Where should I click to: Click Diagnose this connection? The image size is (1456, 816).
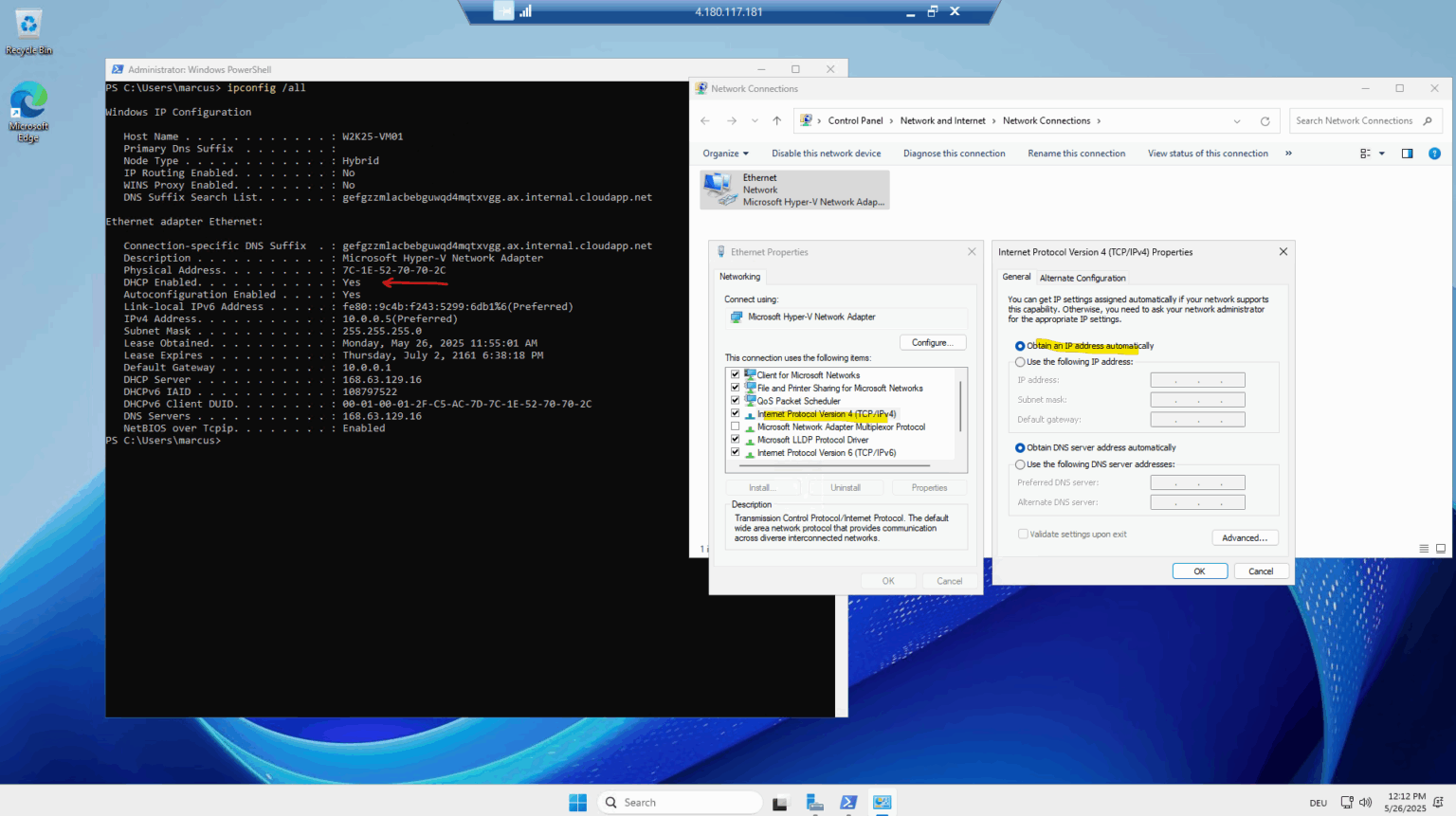(954, 154)
